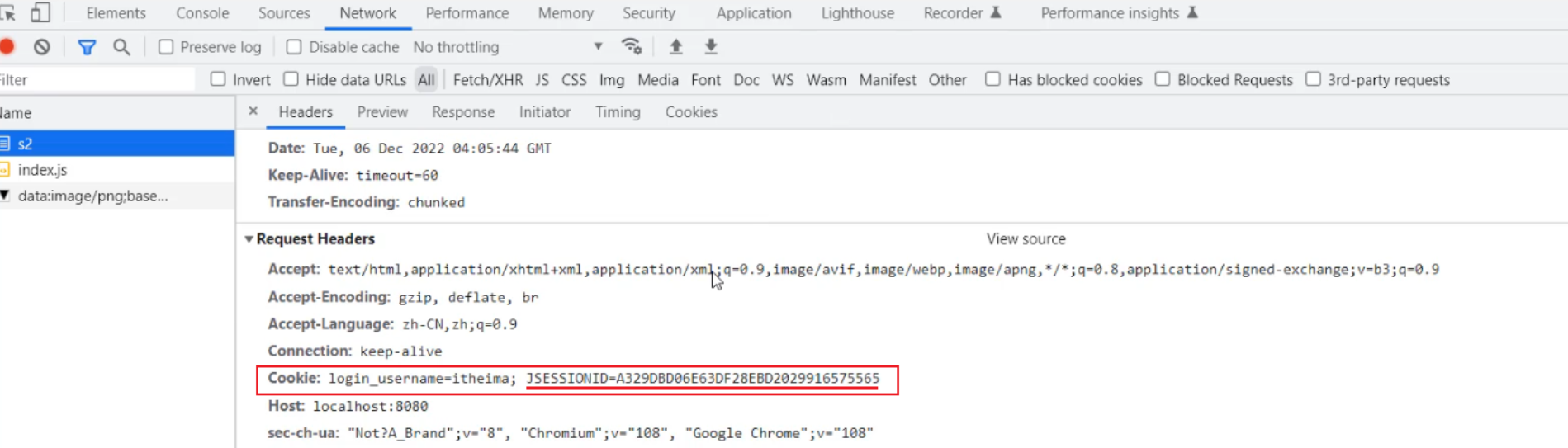Screen dimensions: 1568x448
Task: Click the Keep-Alive timeout=60 value
Action: [x=397, y=176]
